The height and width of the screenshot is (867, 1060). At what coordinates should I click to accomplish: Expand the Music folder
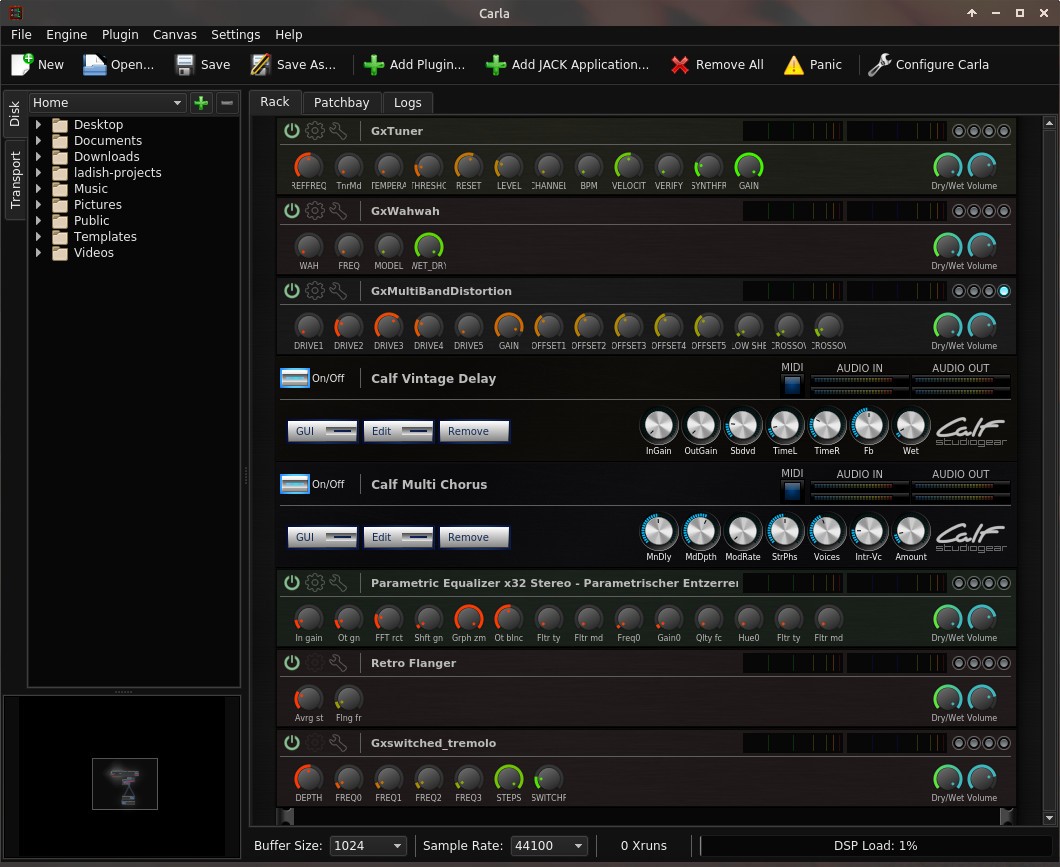pyautogui.click(x=39, y=189)
